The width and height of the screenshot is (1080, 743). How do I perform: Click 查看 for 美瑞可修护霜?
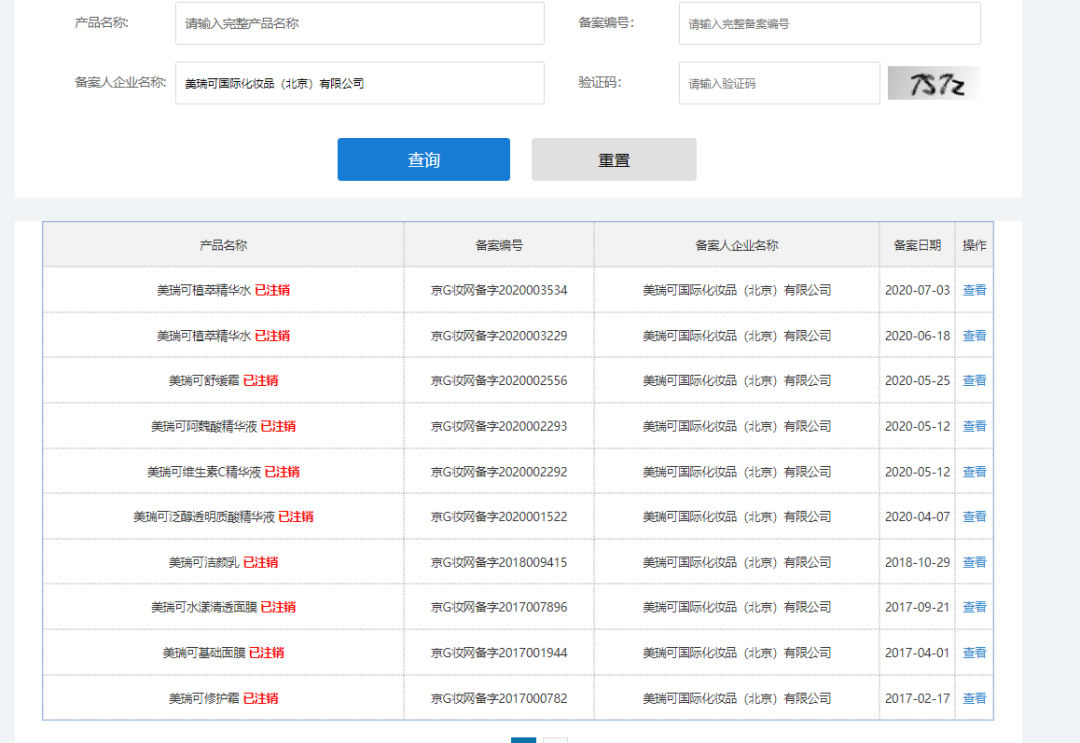tap(974, 698)
